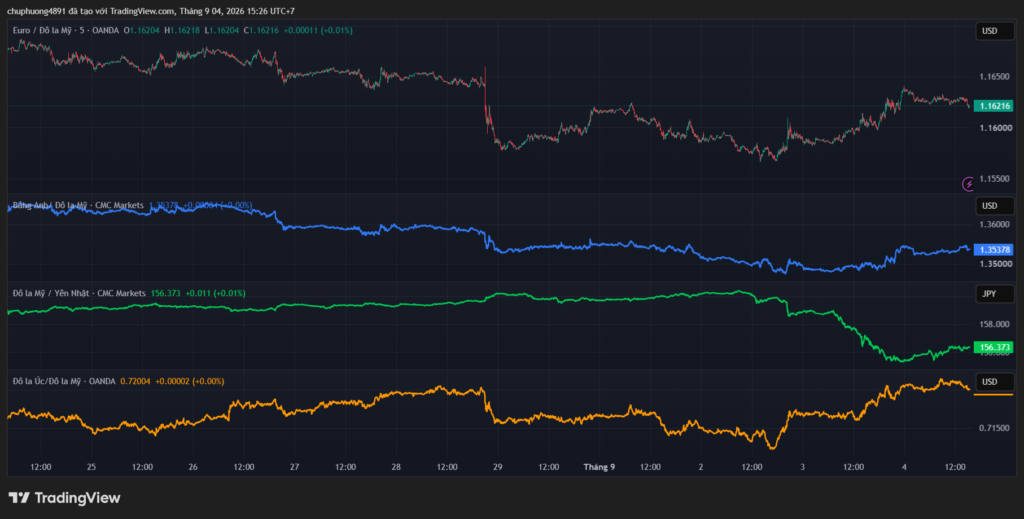Click the orange price line marker on axis
Screen dimensions: 1024x519
[x=993, y=395]
